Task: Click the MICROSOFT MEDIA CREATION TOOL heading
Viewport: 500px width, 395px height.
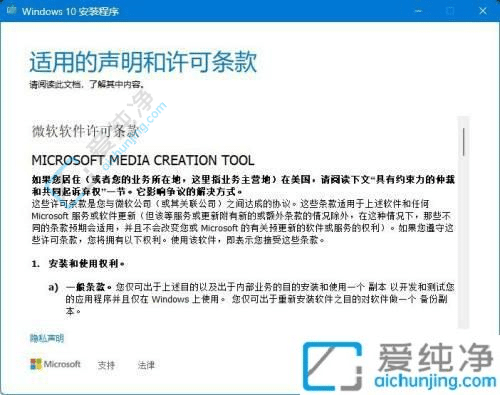Action: pyautogui.click(x=143, y=160)
